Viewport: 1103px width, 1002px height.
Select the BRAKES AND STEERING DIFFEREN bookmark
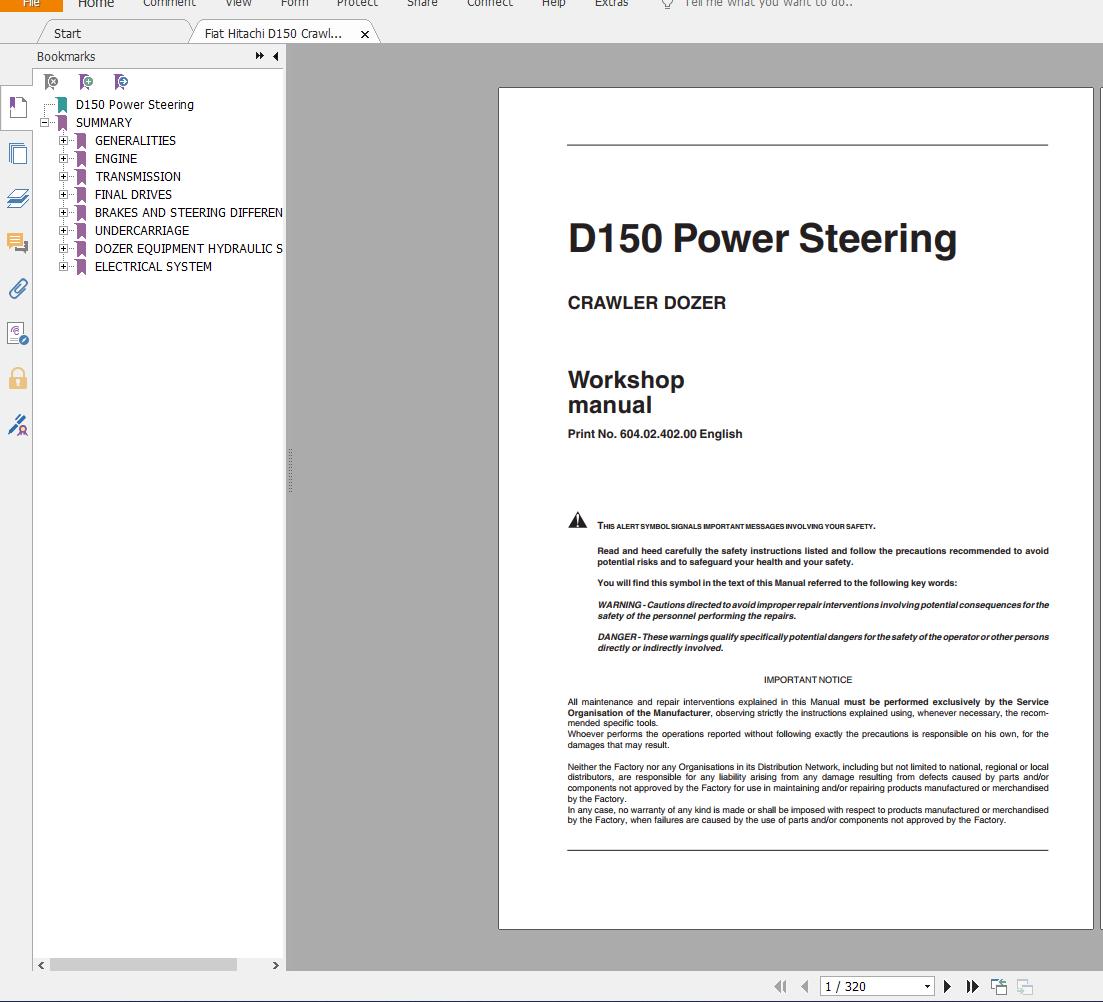(189, 213)
